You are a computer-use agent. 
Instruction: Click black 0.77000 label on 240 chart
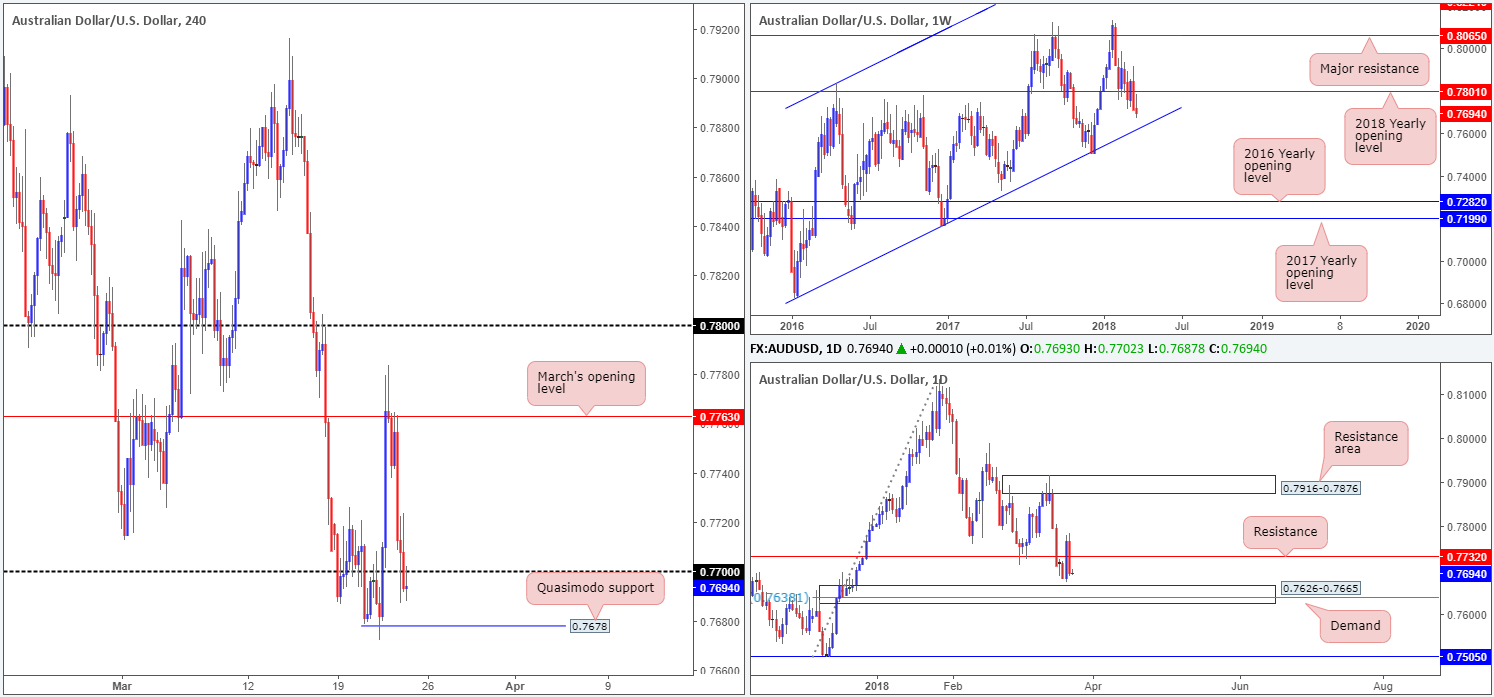pyautogui.click(x=720, y=572)
